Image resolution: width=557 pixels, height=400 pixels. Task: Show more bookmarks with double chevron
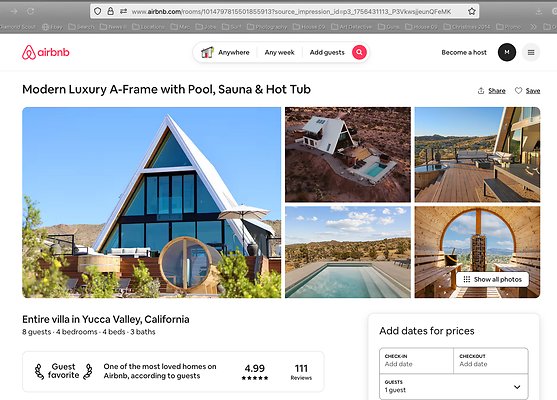point(533,27)
